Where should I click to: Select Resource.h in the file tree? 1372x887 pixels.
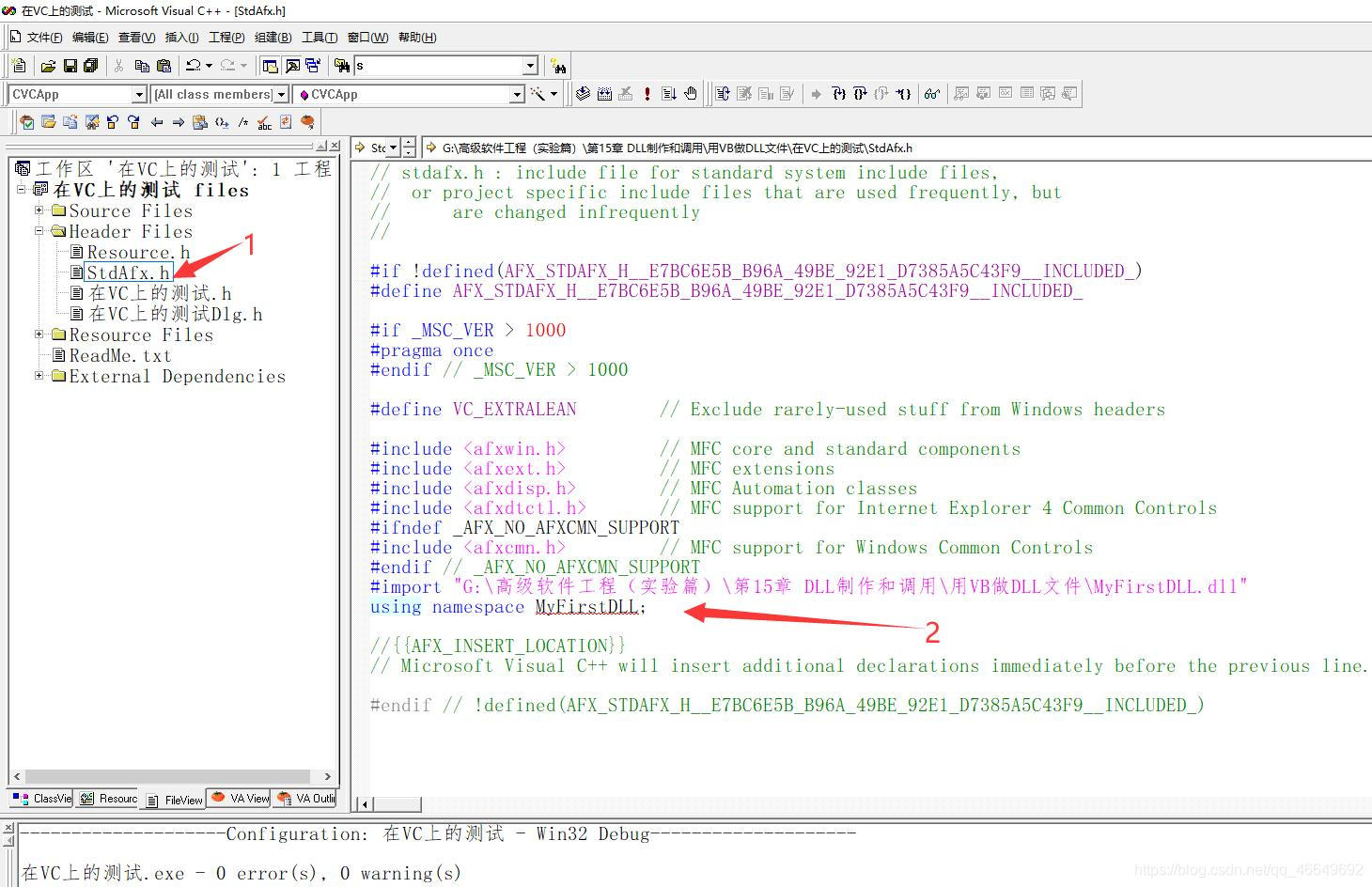(x=138, y=252)
